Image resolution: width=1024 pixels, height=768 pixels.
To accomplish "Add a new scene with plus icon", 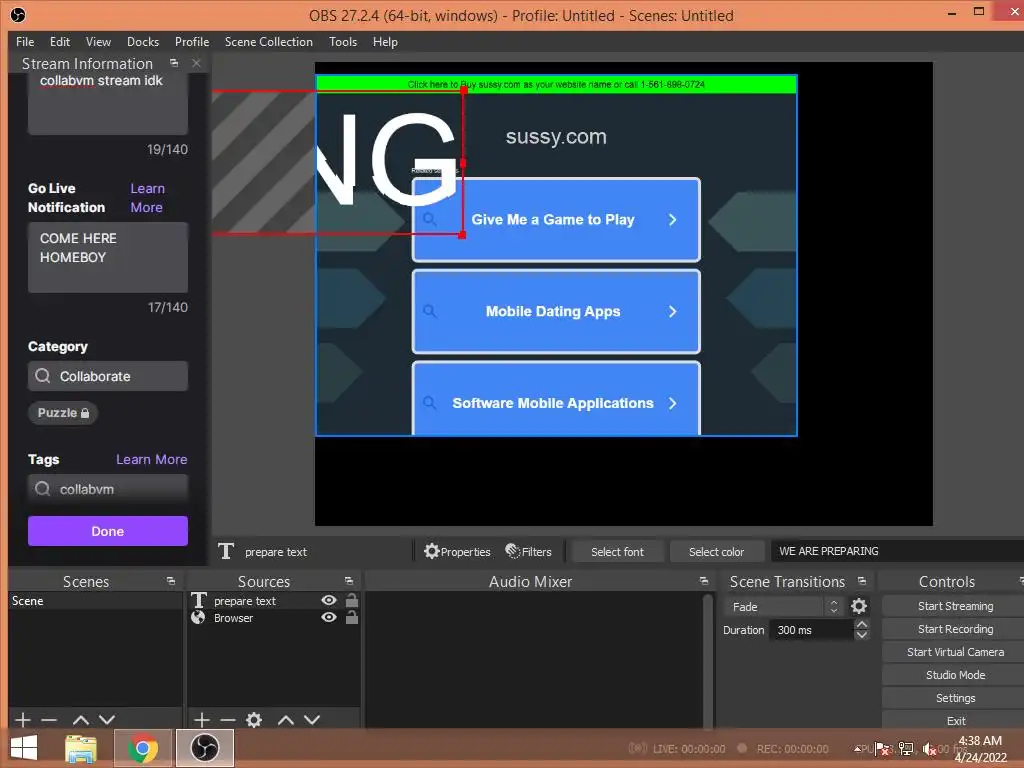I will 23,720.
